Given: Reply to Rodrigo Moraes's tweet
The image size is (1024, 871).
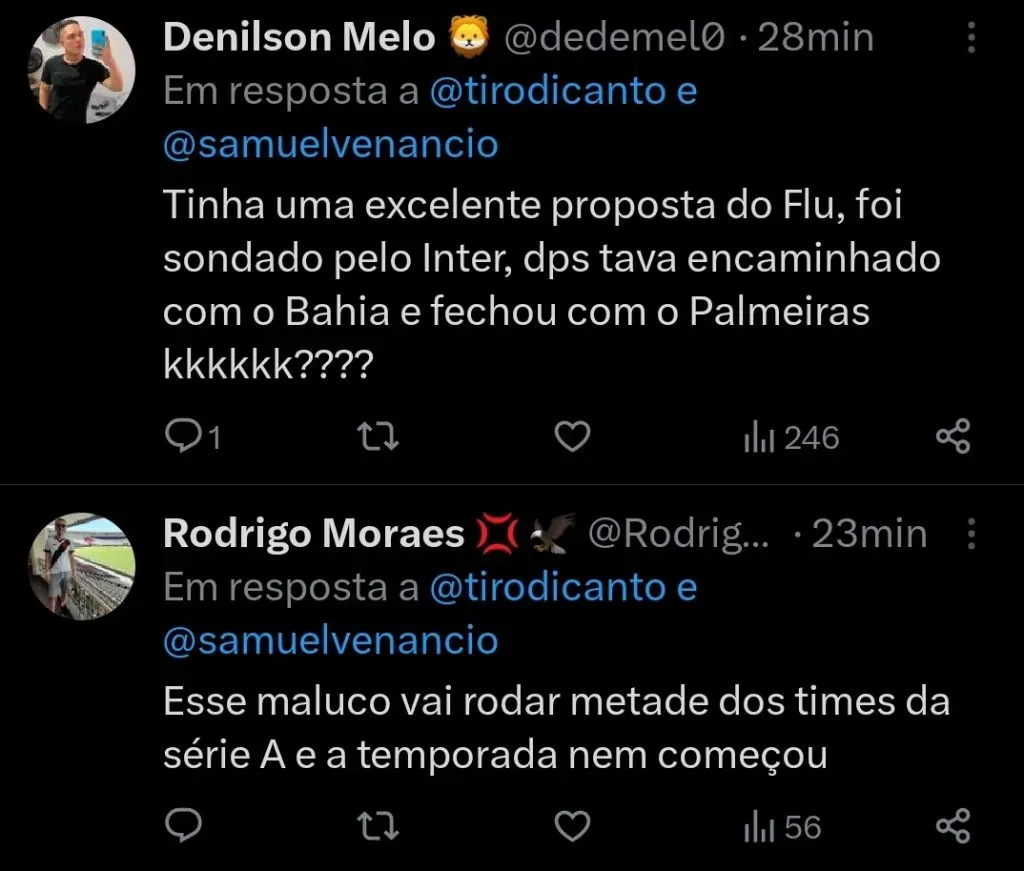Looking at the screenshot, I should click(x=183, y=827).
